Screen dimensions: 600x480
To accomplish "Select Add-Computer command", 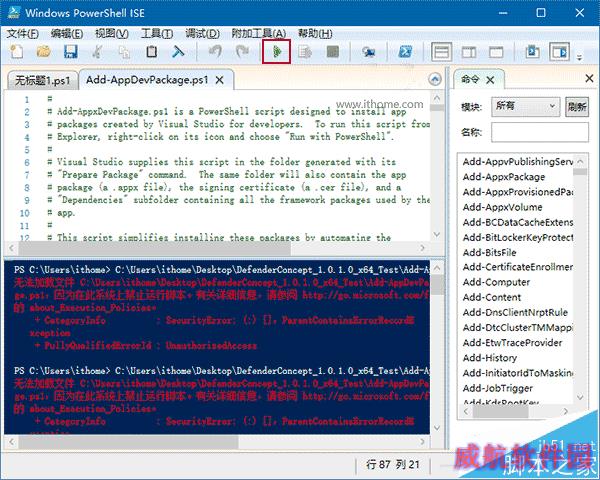I will coord(496,282).
